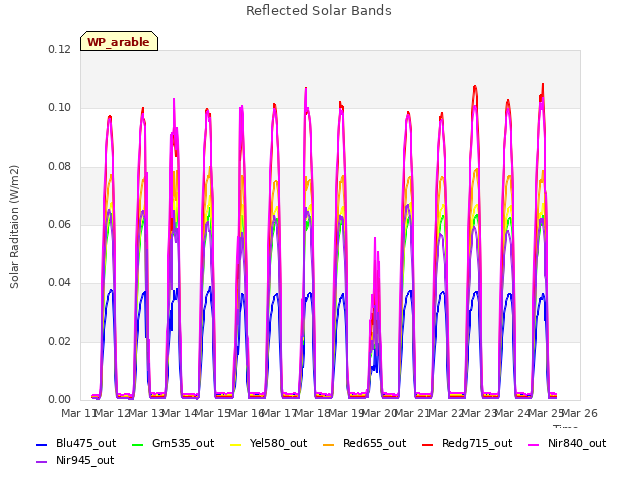This screenshot has width=640, height=480.
Task: Click the Mar 14 x-axis tick label
Action: 180,413
